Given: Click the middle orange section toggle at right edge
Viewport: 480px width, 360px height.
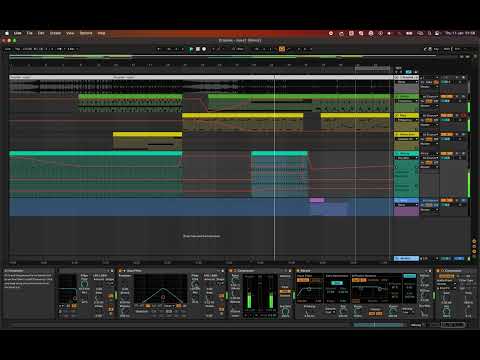Looking at the screenshot, I should [x=474, y=246].
